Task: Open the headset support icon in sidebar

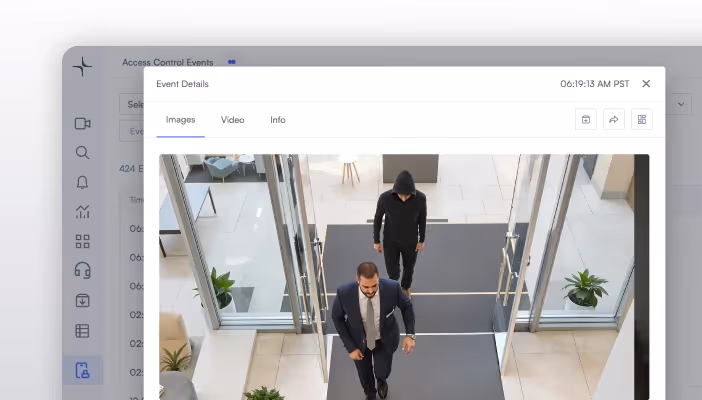Action: pos(82,271)
